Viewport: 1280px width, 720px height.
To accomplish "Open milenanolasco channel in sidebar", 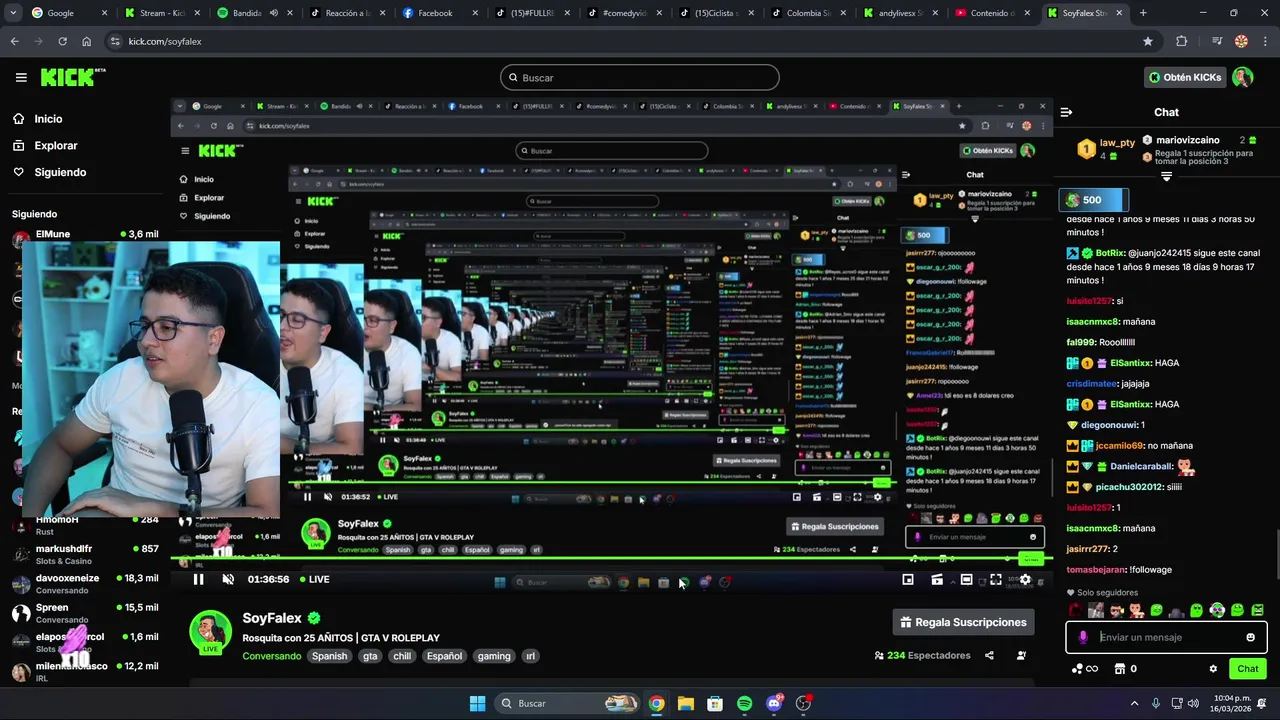I will pyautogui.click(x=85, y=671).
